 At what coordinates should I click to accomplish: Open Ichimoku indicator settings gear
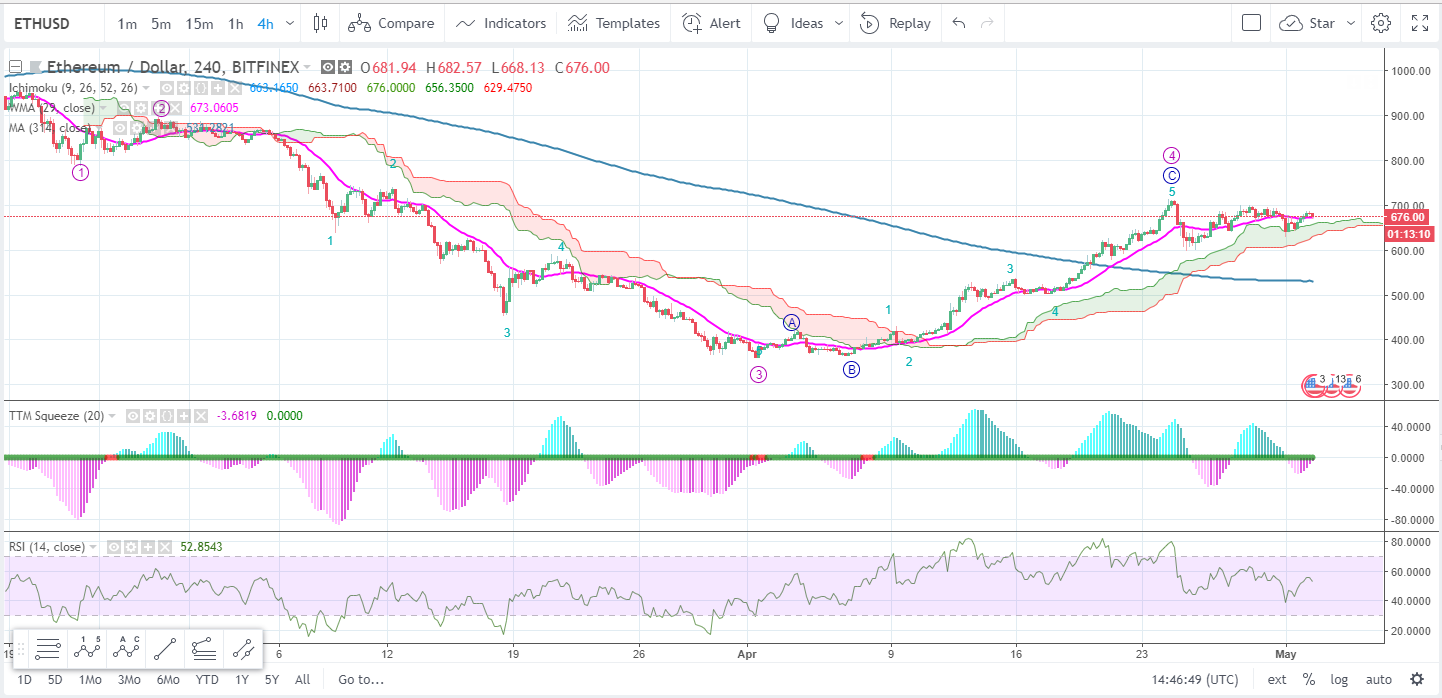[184, 88]
